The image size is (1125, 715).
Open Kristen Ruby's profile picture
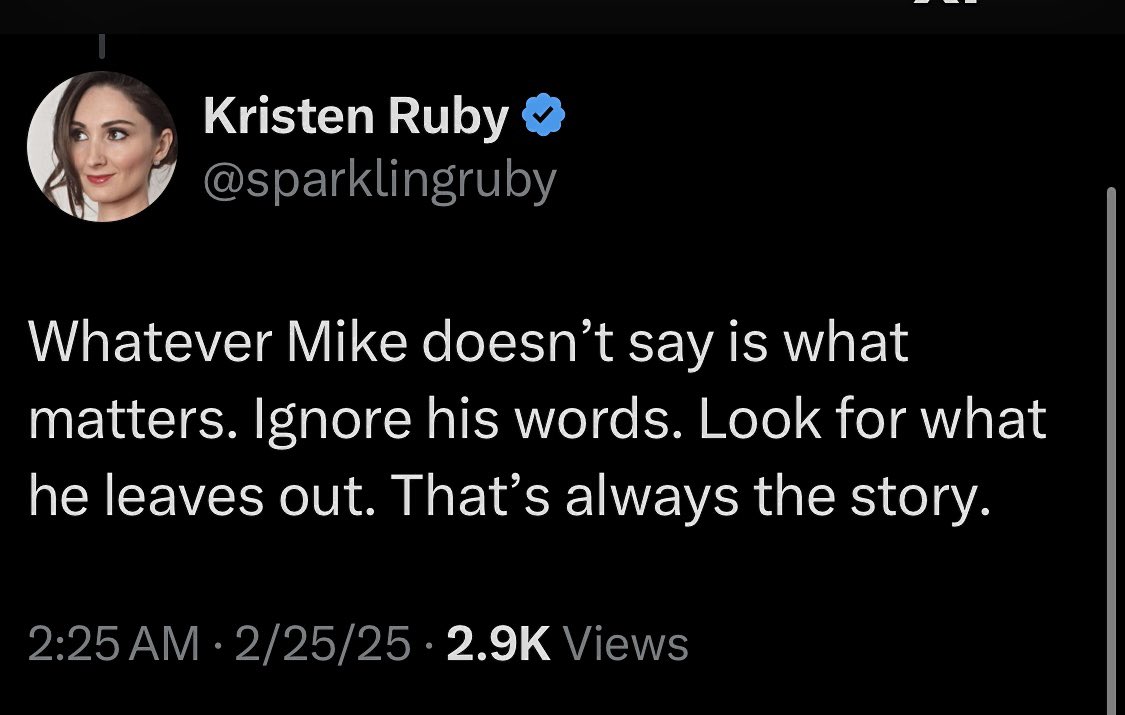pyautogui.click(x=102, y=146)
